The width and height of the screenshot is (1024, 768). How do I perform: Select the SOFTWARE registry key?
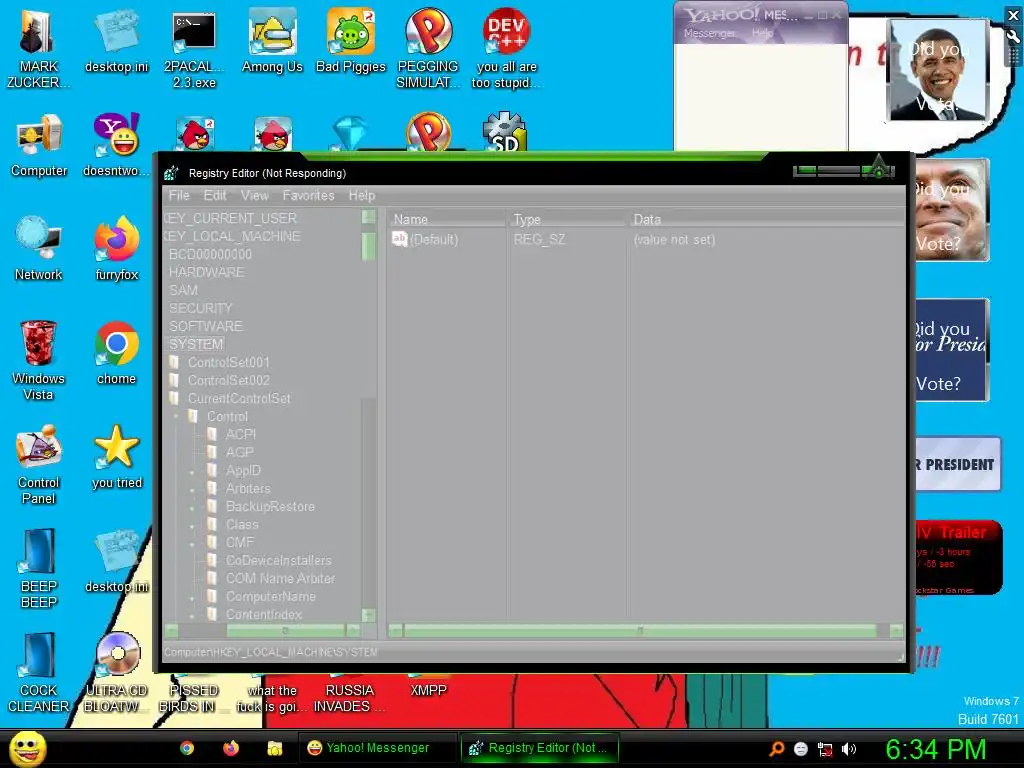coord(206,326)
